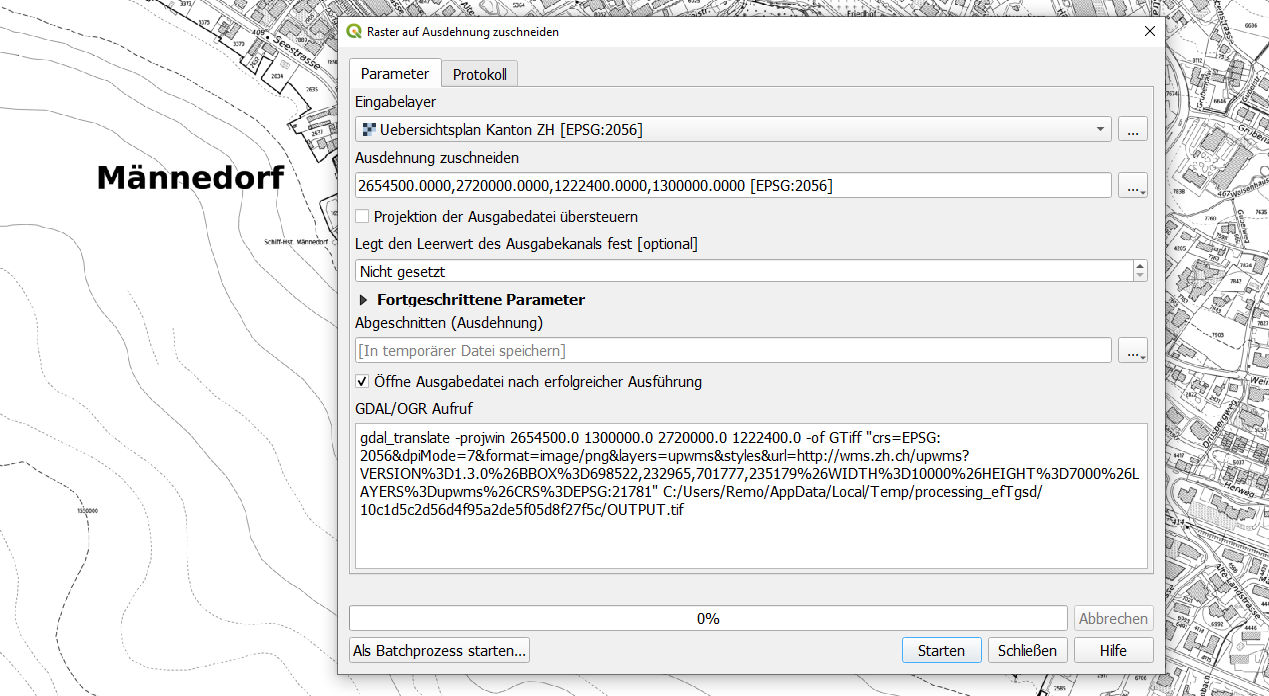Screen dimensions: 1269x696
Task: Click into the Ausdehnung zuschneiden coordinates field
Action: click(x=732, y=186)
